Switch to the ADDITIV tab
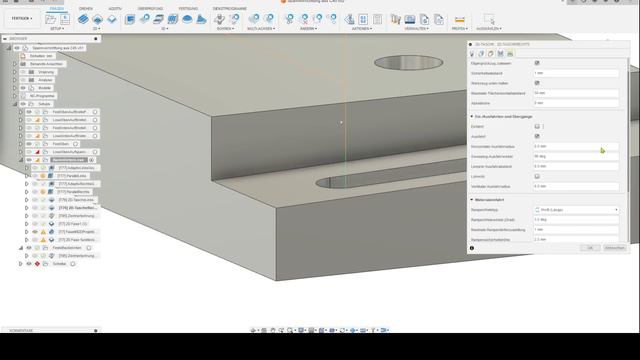The image size is (640, 360). pyautogui.click(x=115, y=9)
